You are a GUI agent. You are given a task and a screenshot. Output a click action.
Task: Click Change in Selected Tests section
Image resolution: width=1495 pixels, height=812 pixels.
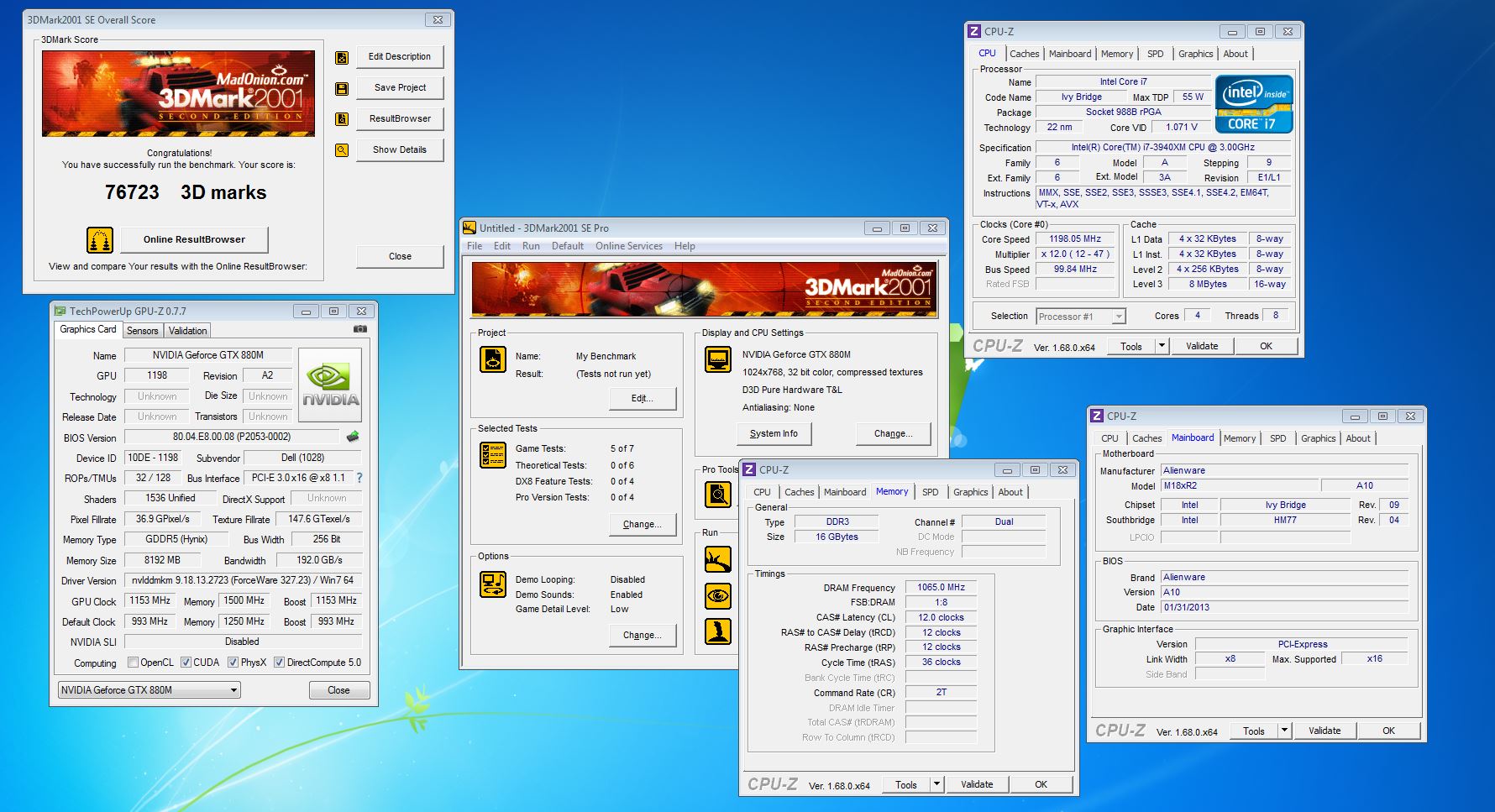(643, 525)
